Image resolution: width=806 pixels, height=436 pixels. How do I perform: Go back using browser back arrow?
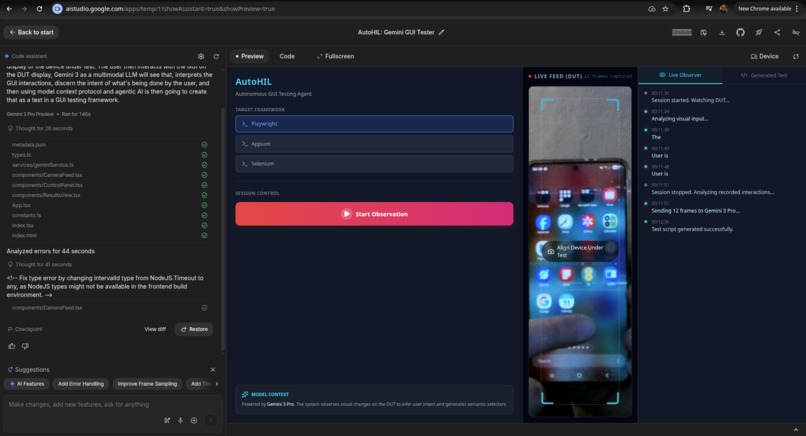pos(9,9)
